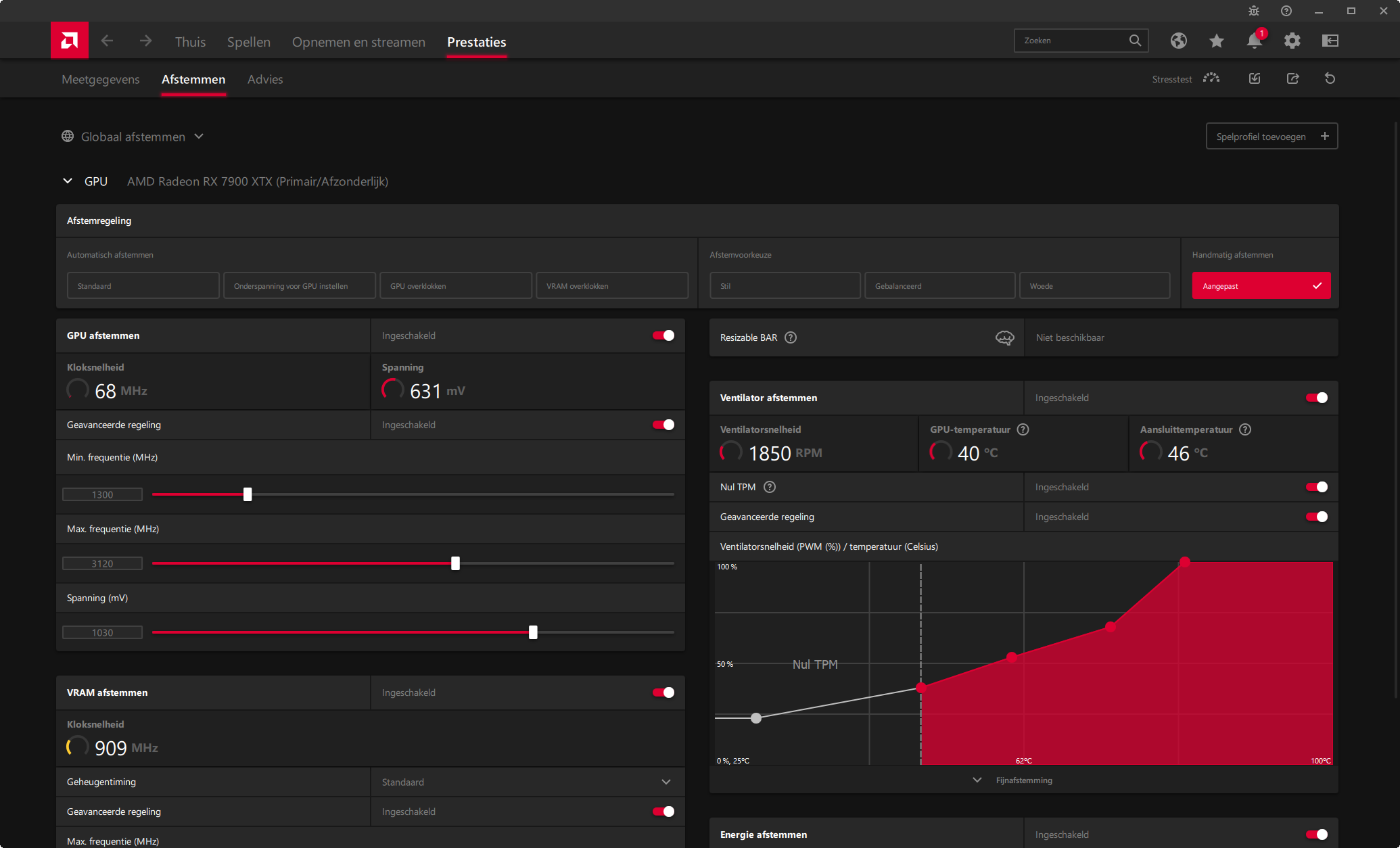Click Max. frequentie slider handle
The width and height of the screenshot is (1400, 848).
click(455, 563)
